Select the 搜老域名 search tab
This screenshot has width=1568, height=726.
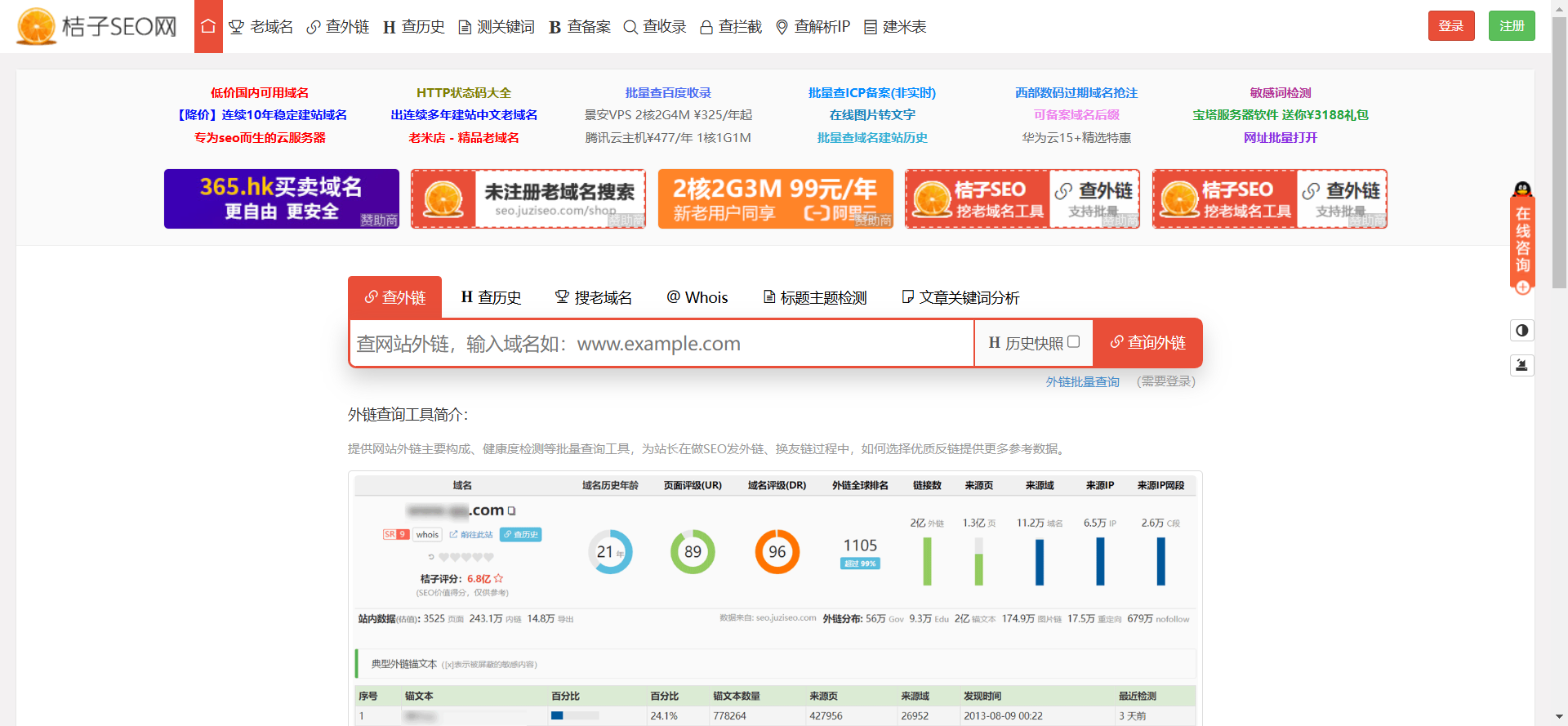594,297
